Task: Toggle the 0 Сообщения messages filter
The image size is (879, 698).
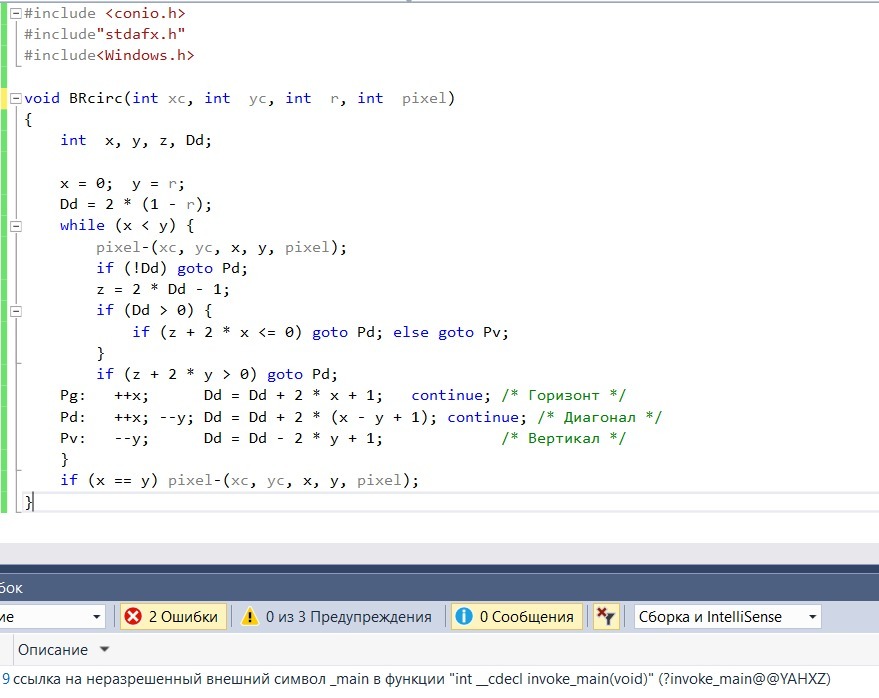Action: (x=516, y=617)
